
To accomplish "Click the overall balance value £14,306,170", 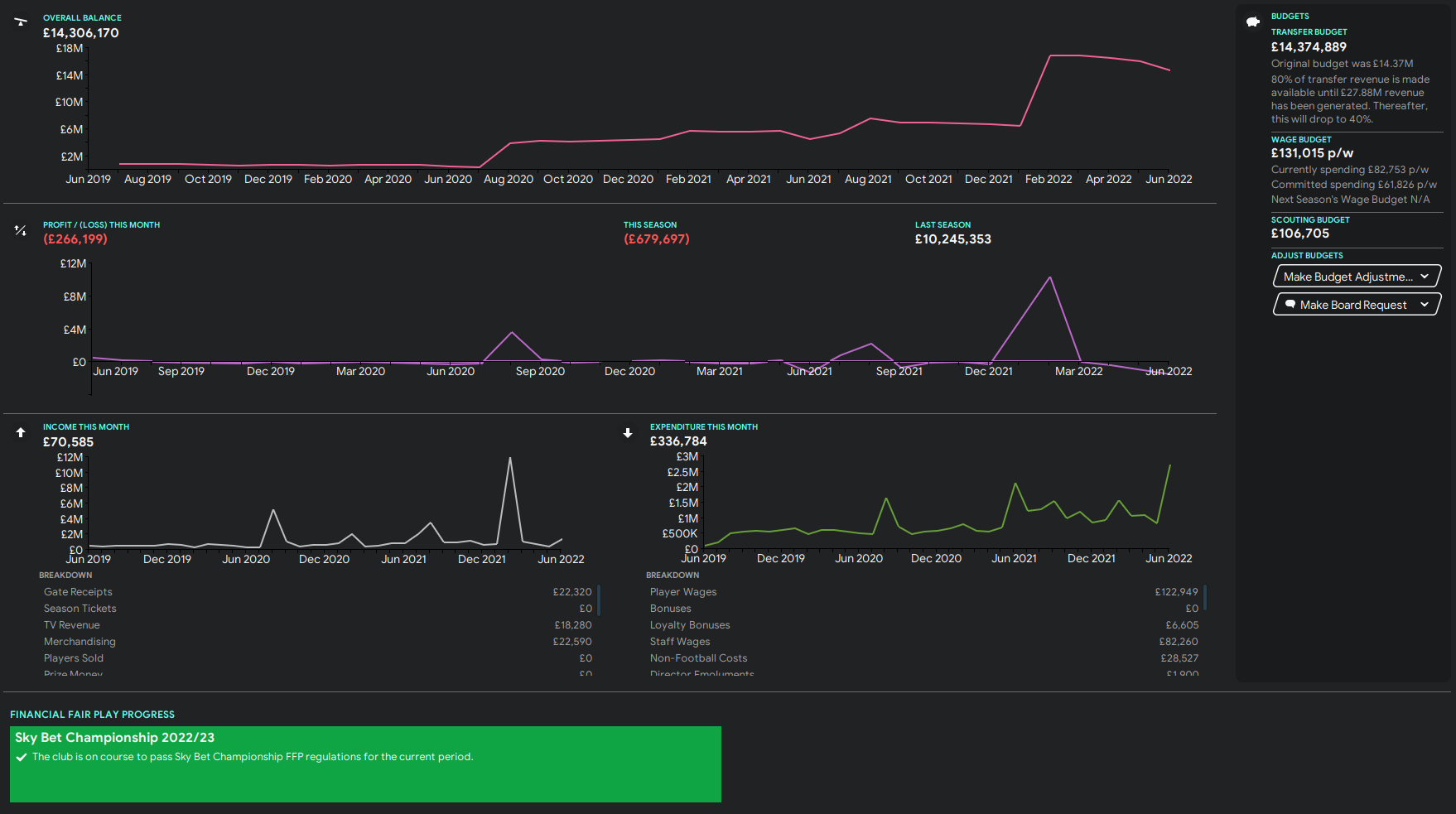I will (81, 33).
